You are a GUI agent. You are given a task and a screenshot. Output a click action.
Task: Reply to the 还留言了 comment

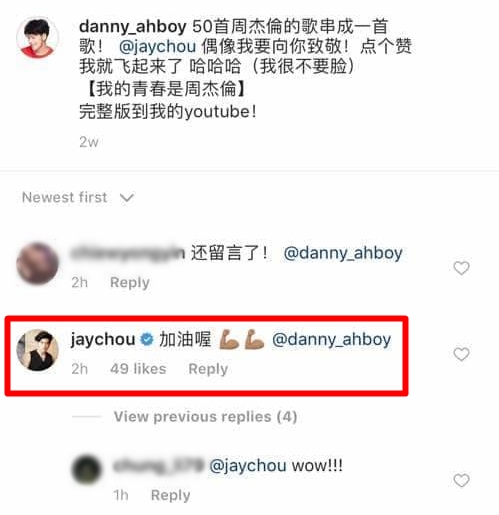(130, 283)
